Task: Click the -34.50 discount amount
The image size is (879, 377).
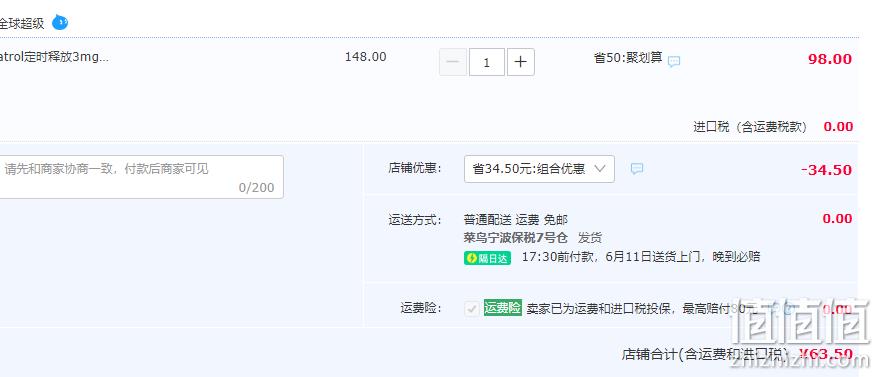Action: (826, 170)
